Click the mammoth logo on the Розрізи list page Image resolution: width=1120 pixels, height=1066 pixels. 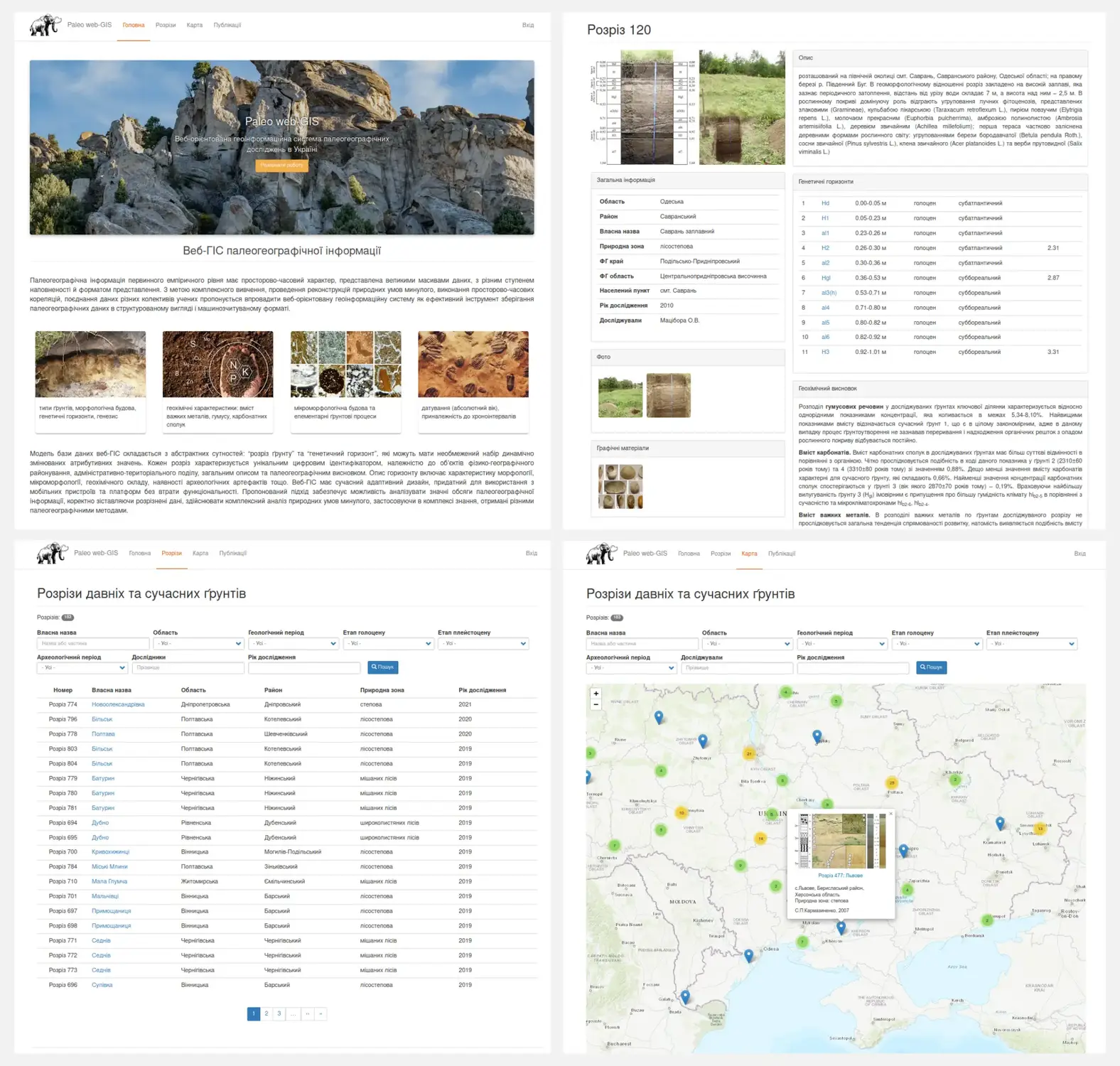[x=53, y=554]
